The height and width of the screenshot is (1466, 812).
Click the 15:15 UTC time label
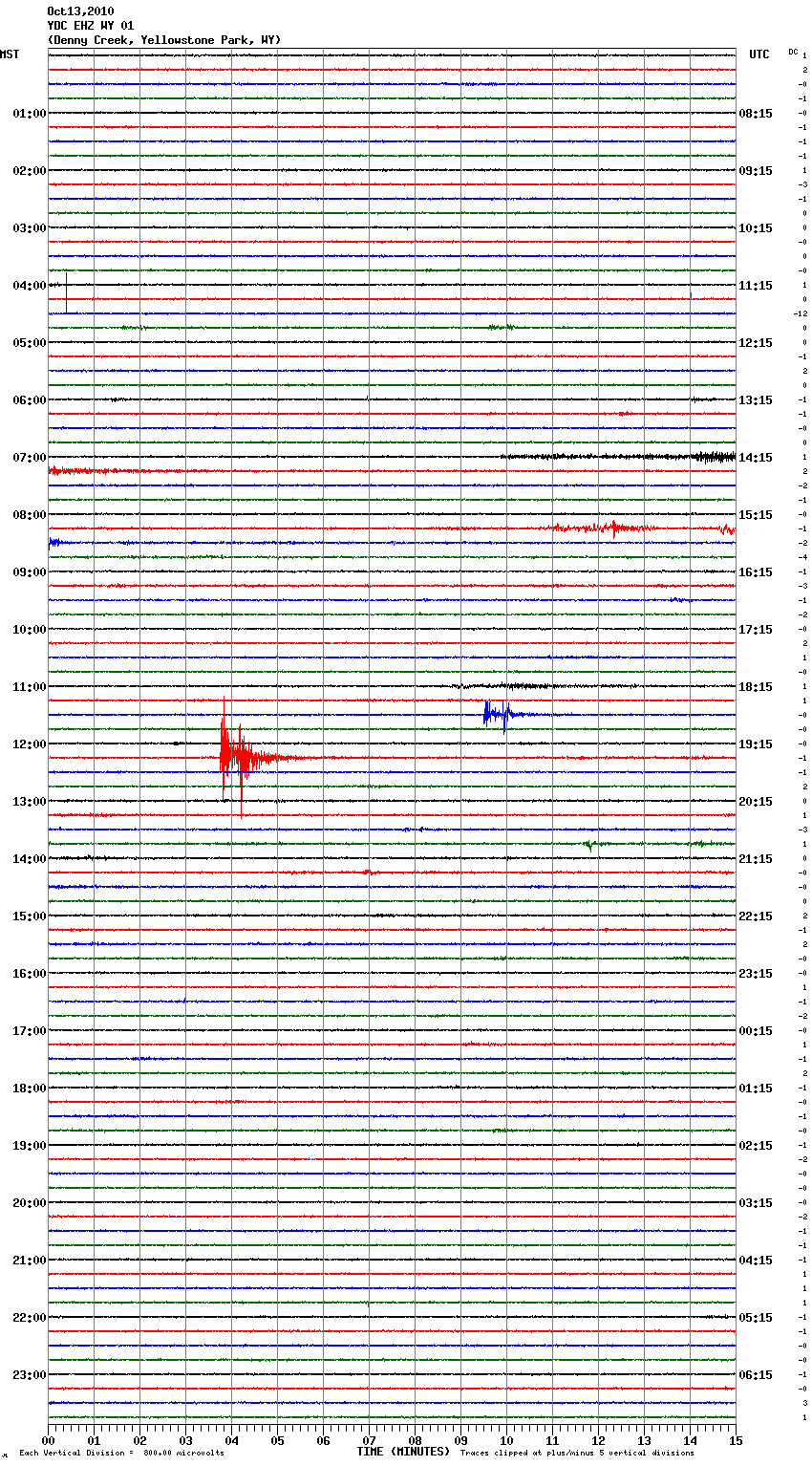coord(756,515)
